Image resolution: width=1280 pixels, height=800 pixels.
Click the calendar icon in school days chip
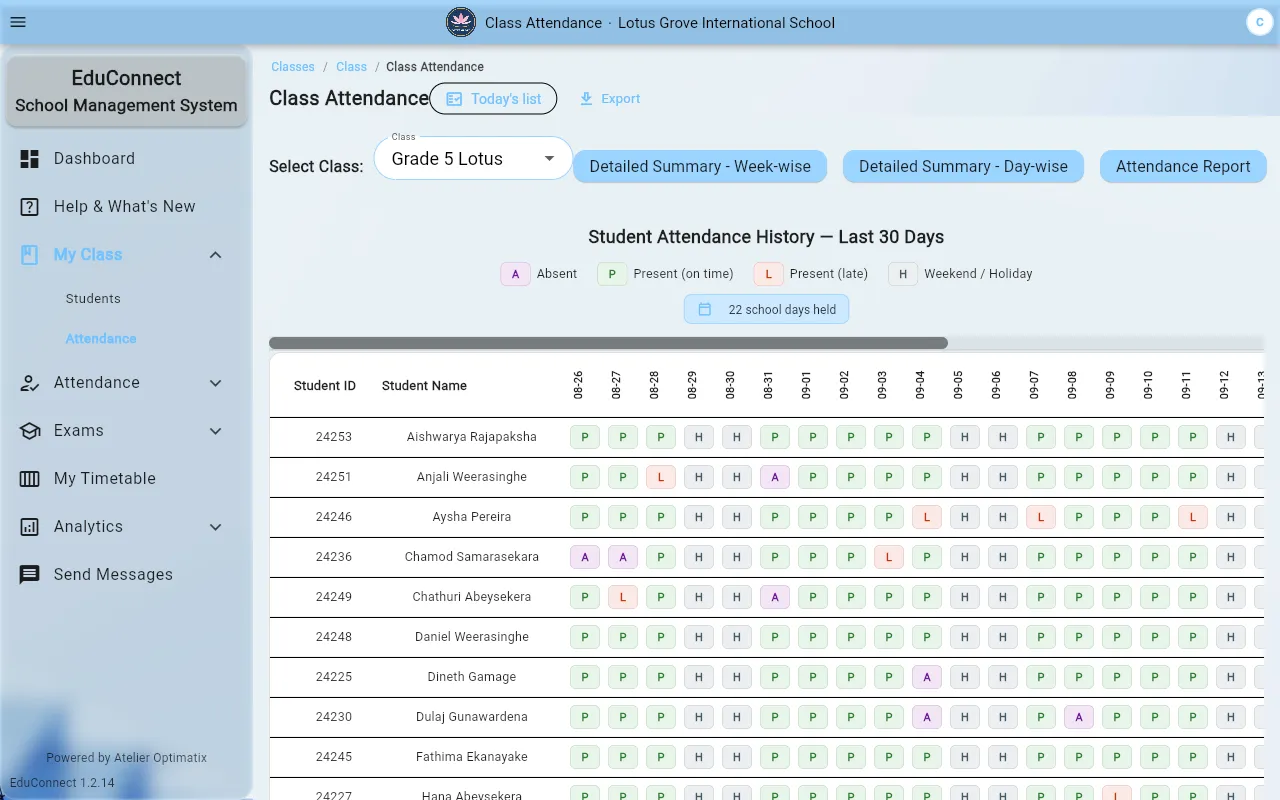(x=704, y=309)
